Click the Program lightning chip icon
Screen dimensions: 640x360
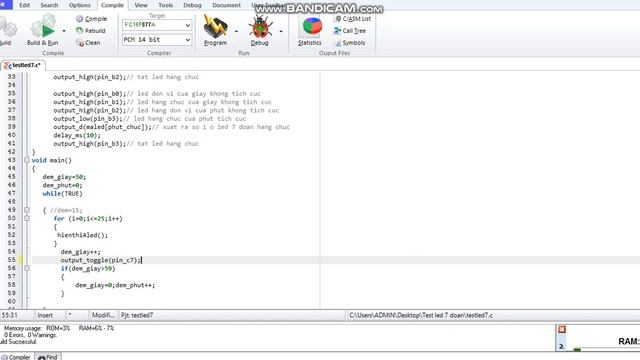[215, 27]
